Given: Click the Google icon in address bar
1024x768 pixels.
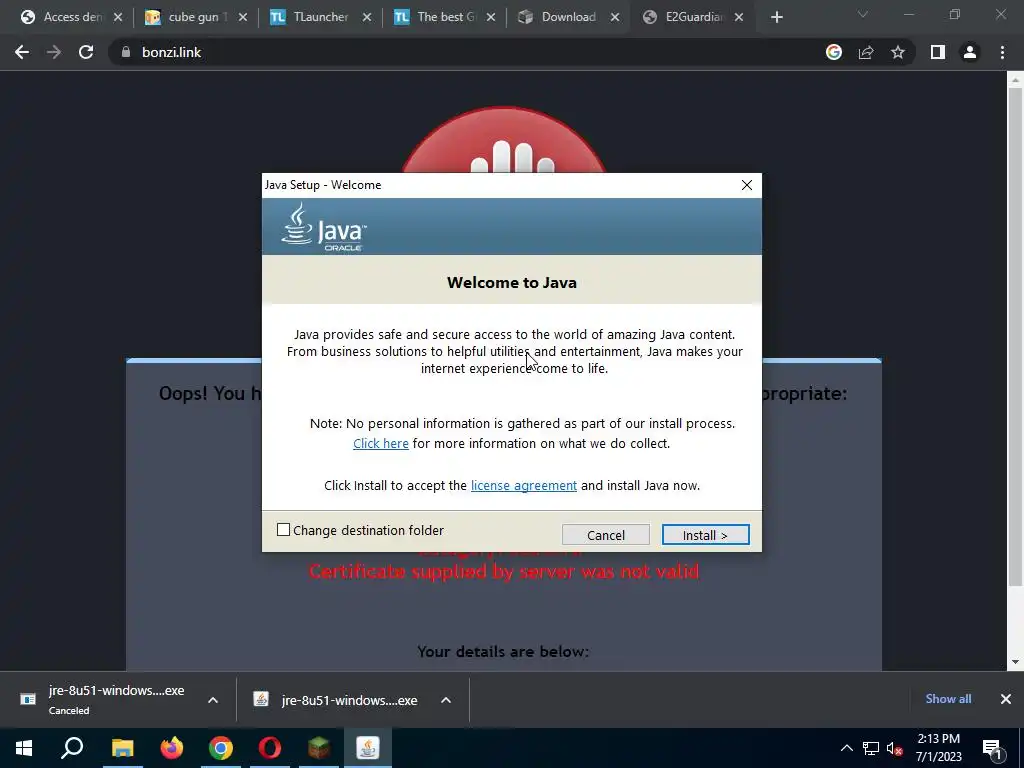Looking at the screenshot, I should (833, 52).
